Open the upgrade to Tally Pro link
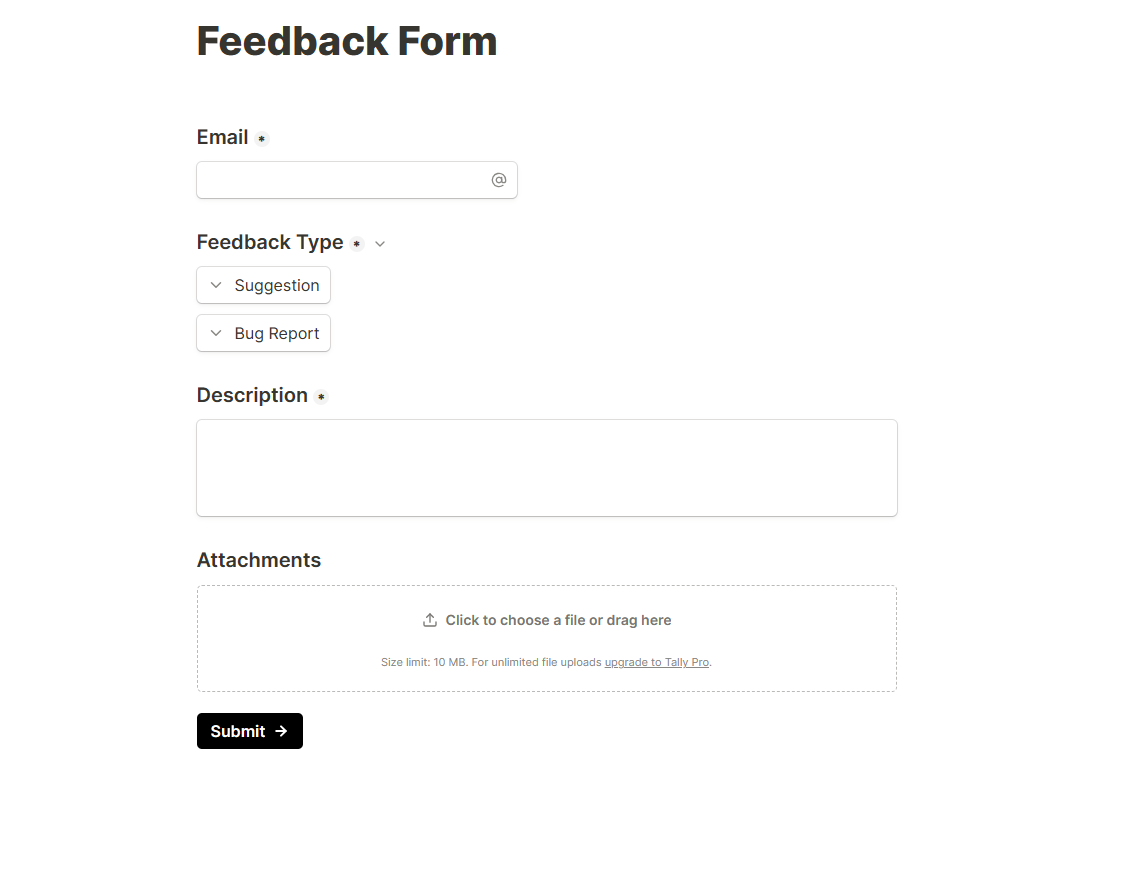This screenshot has height=881, width=1127. coord(657,662)
